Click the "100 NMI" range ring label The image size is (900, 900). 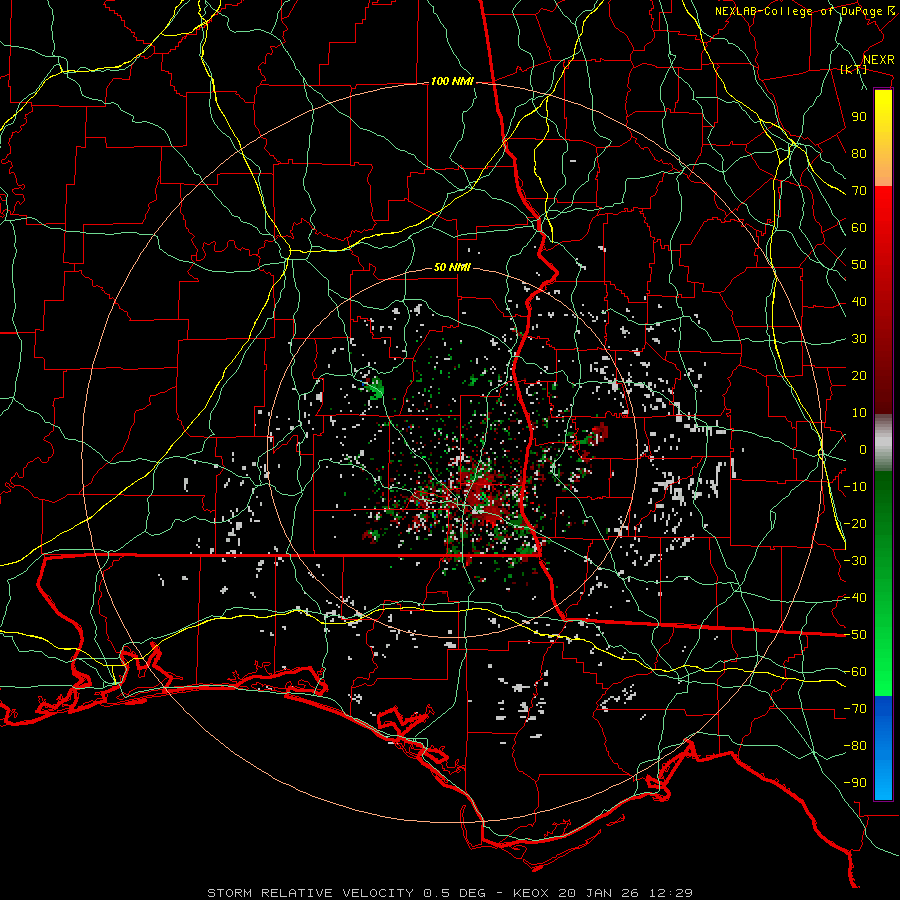[x=452, y=82]
